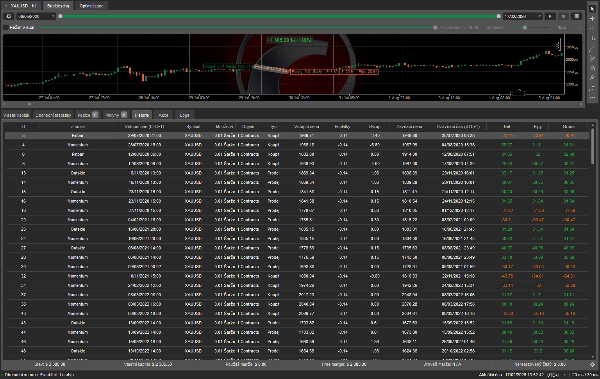600x379 pixels.
Task: Open the trade statistics tab
Action: pyautogui.click(x=53, y=115)
